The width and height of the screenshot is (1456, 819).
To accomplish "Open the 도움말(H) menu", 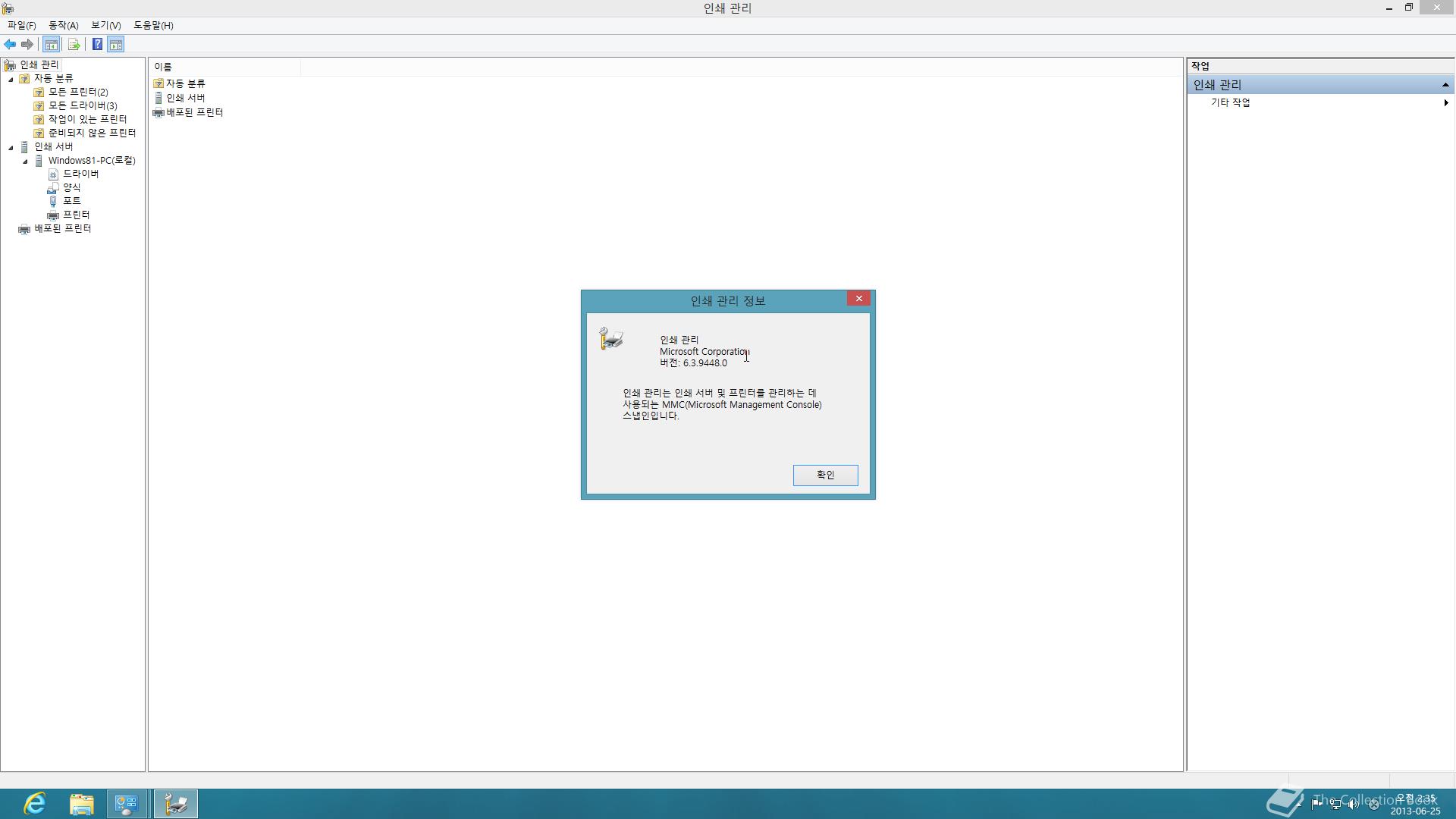I will coord(154,25).
